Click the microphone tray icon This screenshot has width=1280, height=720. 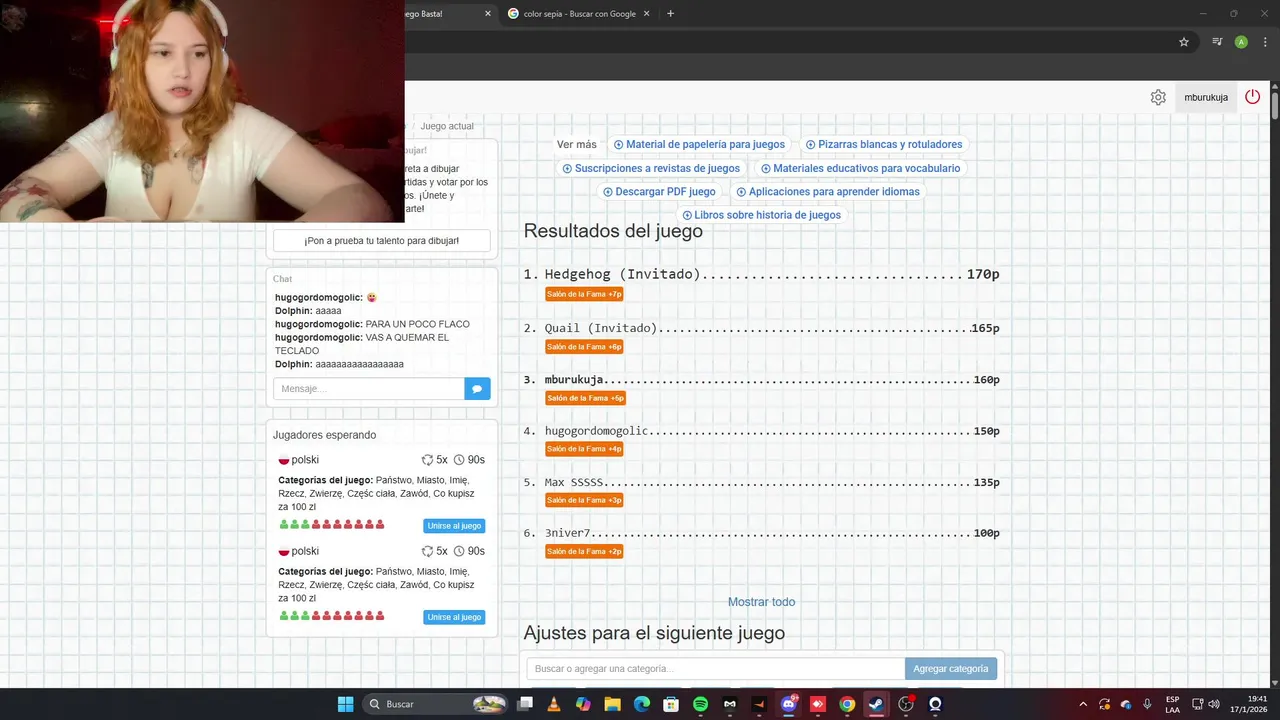click(x=1147, y=704)
